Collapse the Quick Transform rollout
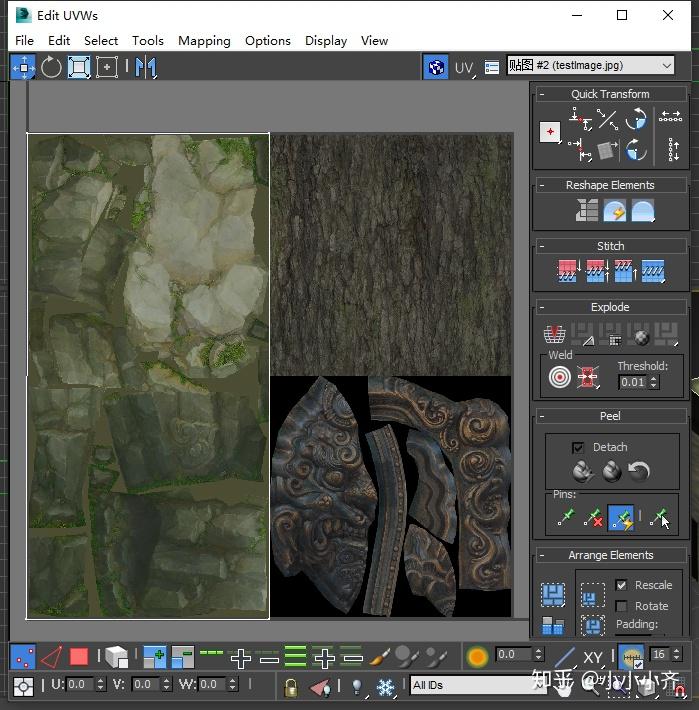 point(609,94)
